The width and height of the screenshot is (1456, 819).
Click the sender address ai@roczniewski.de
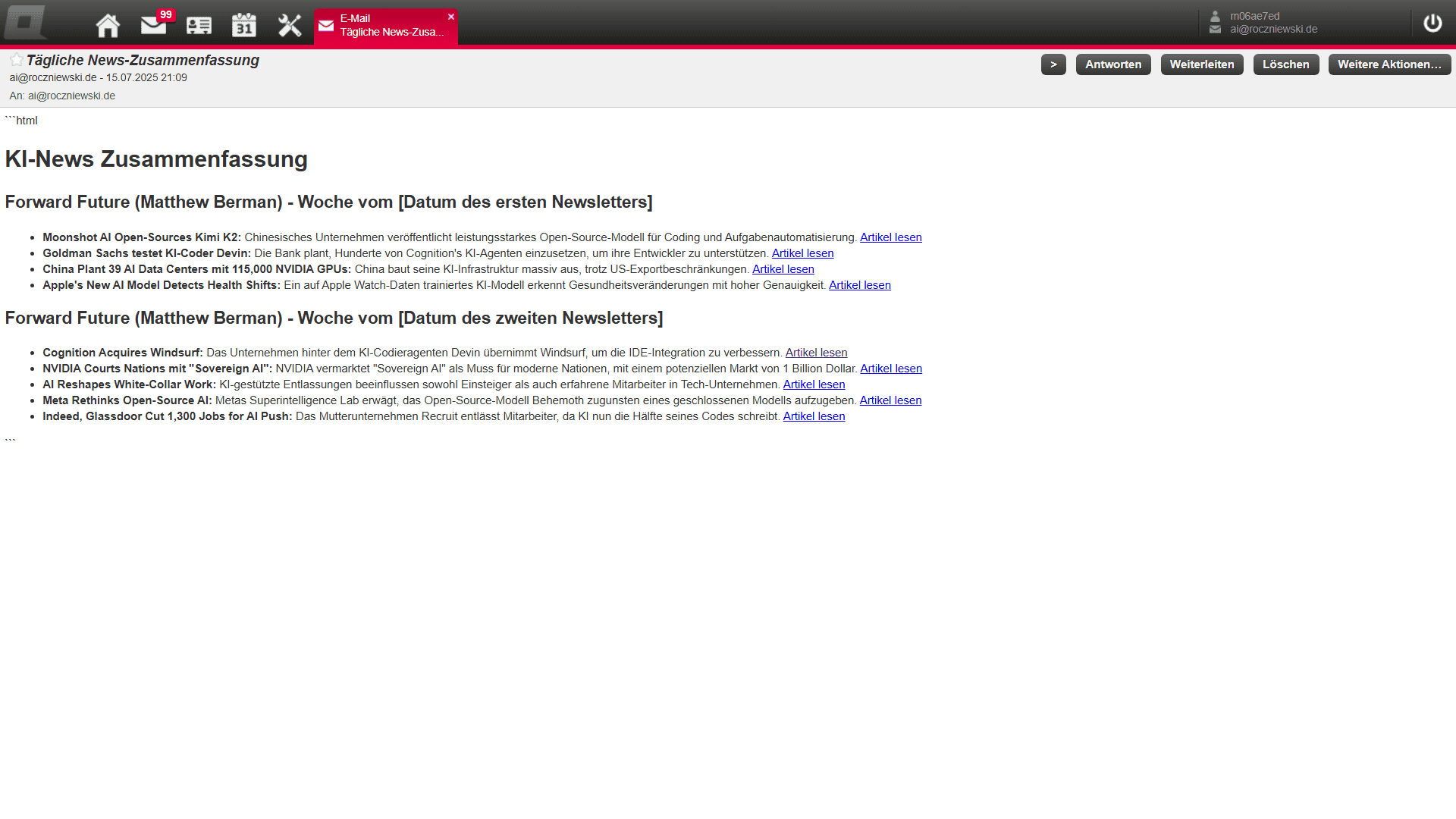coord(52,77)
